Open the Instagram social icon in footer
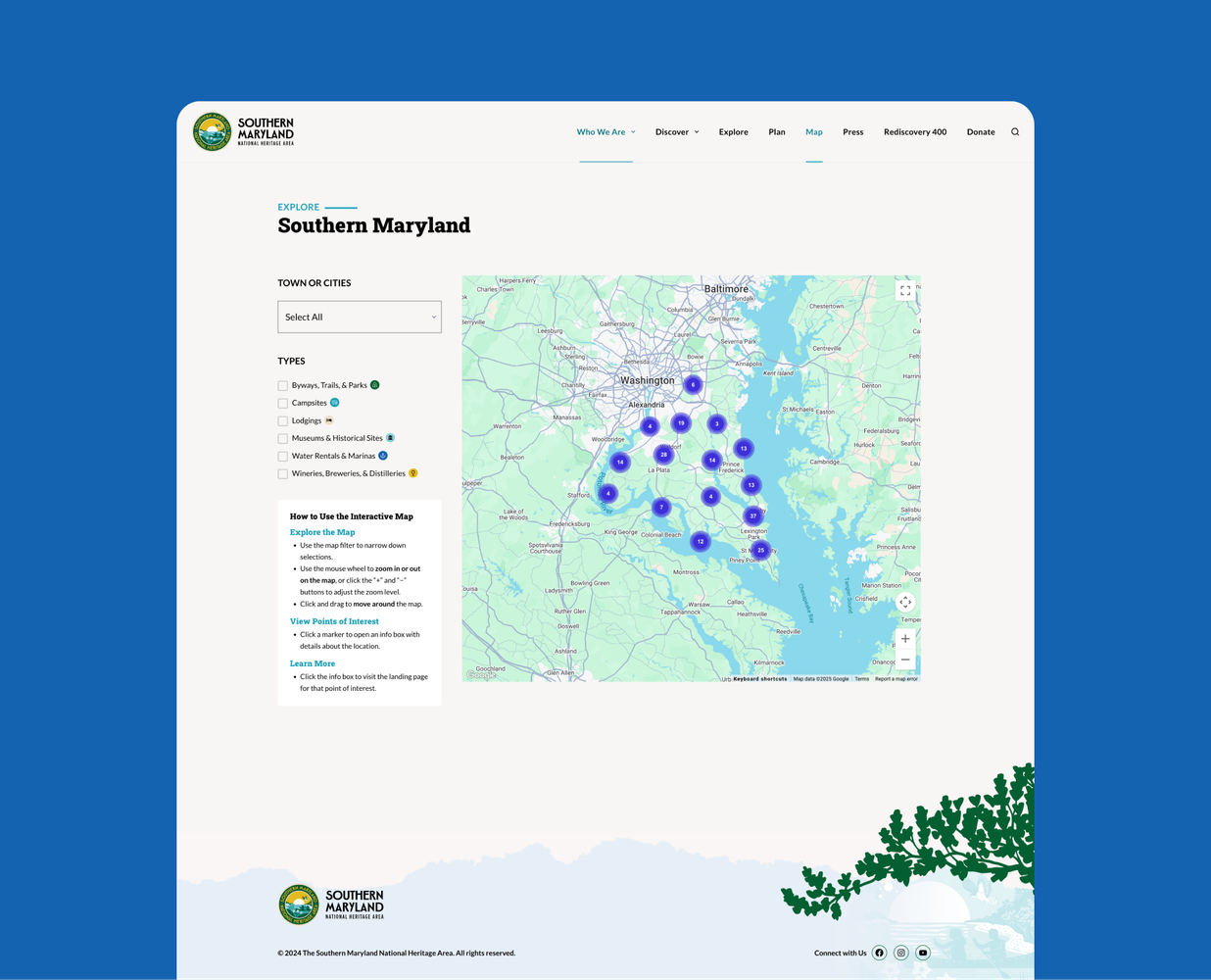The image size is (1211, 980). click(900, 952)
